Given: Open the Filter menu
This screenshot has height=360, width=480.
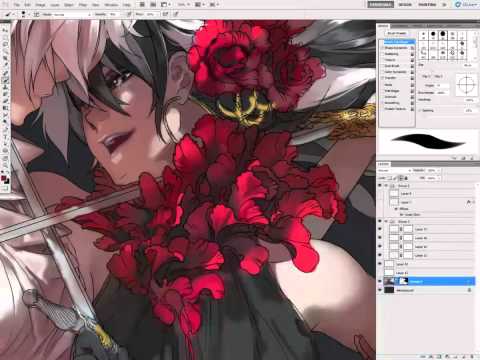Looking at the screenshot, I should coord(83,5).
